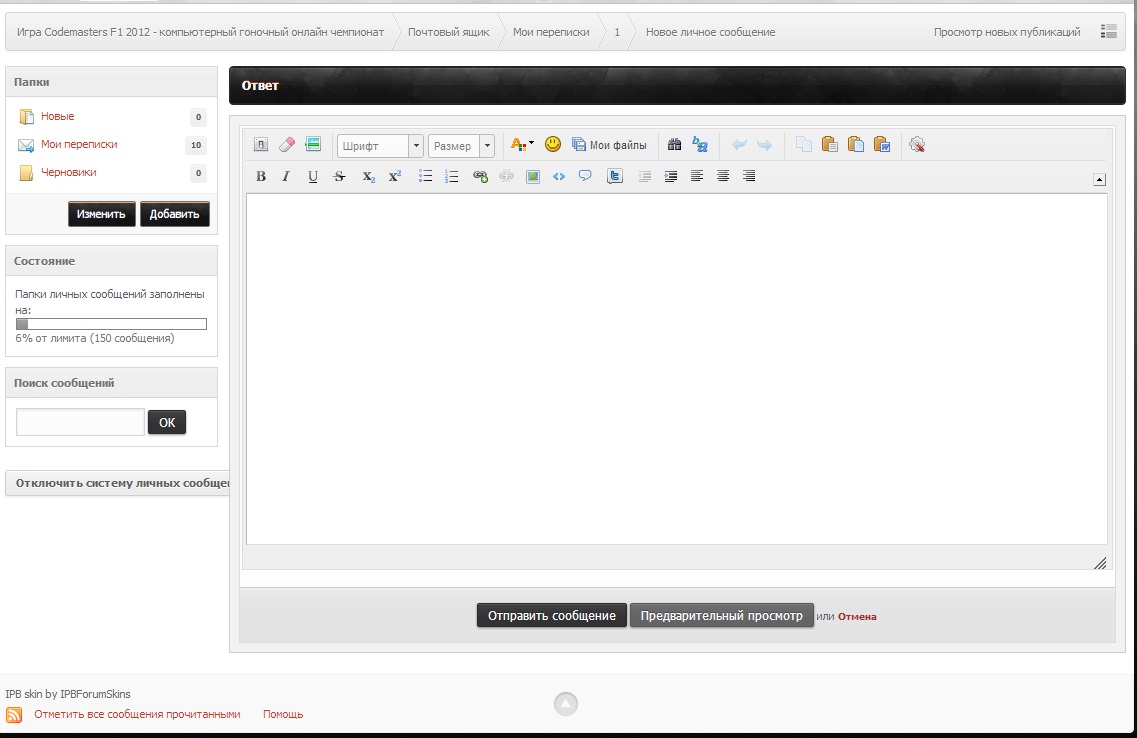Click the paste from Word icon
1137x738 pixels.
click(882, 144)
